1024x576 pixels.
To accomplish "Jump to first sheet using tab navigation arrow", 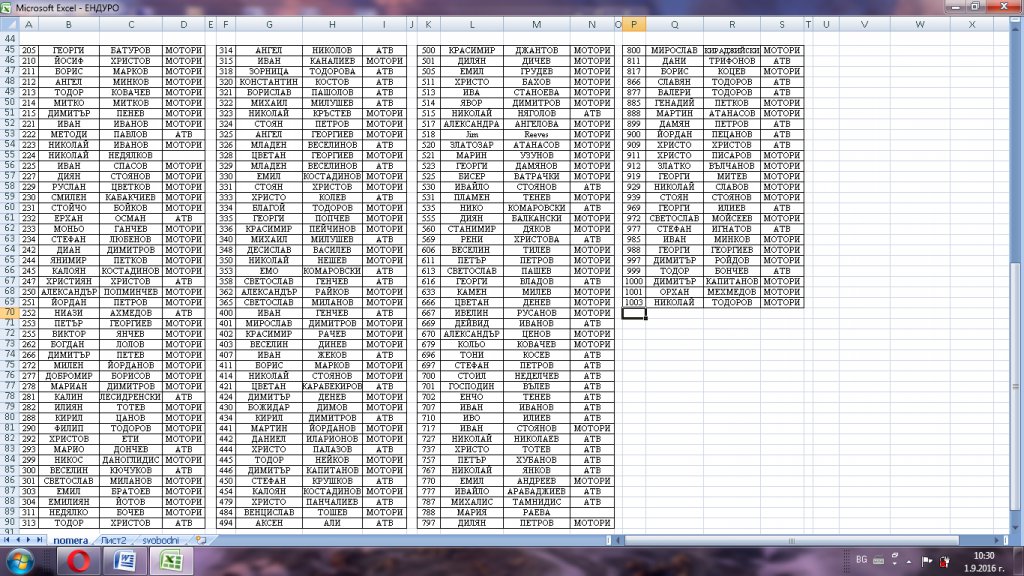I will click(7, 540).
